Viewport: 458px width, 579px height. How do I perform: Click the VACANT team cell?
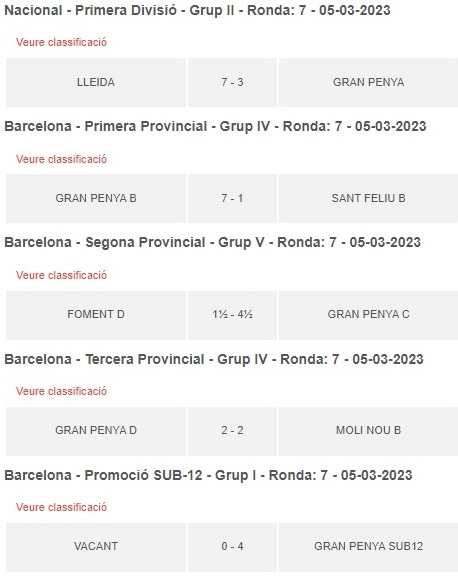tap(96, 547)
